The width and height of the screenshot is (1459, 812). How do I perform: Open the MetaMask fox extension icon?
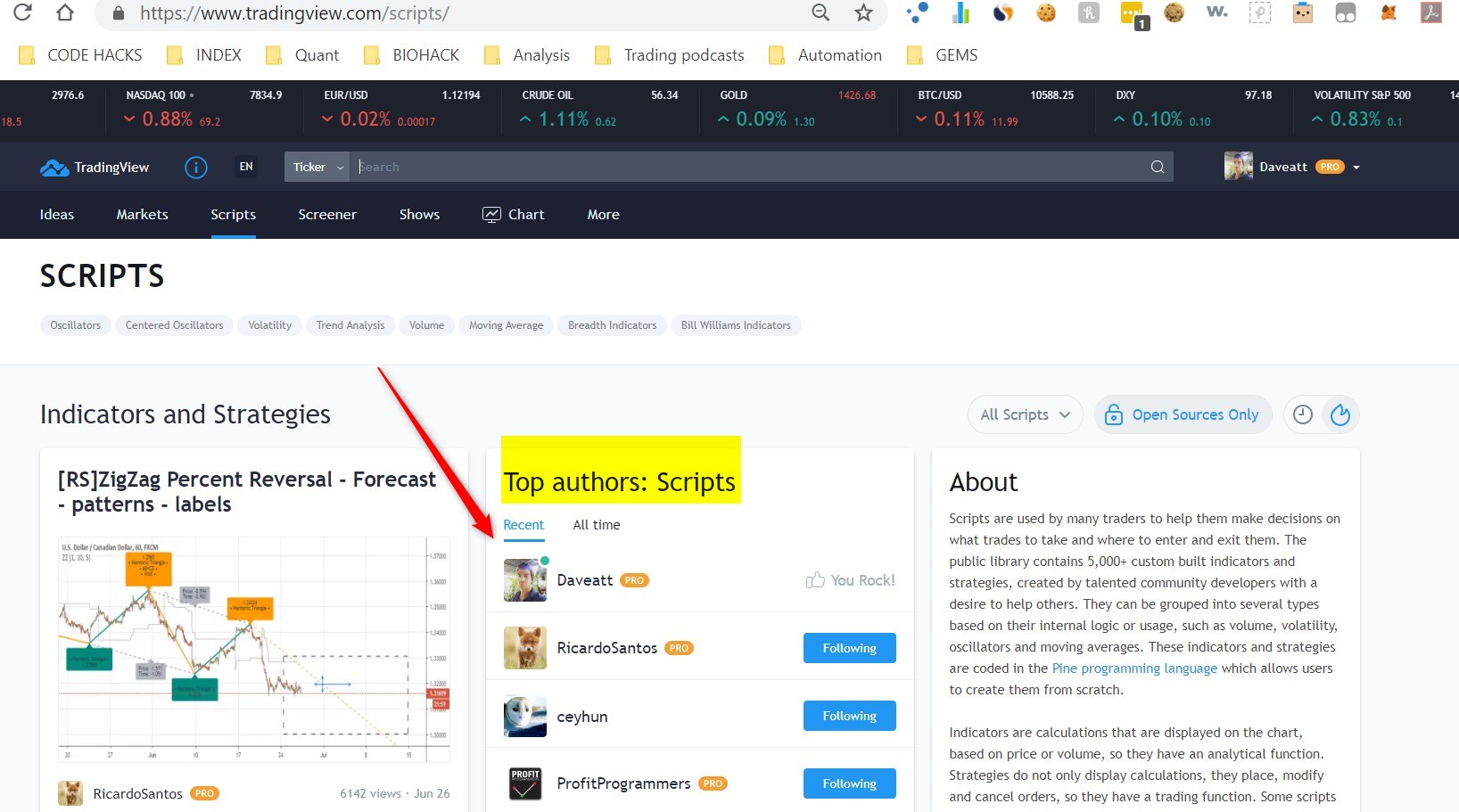1389,12
